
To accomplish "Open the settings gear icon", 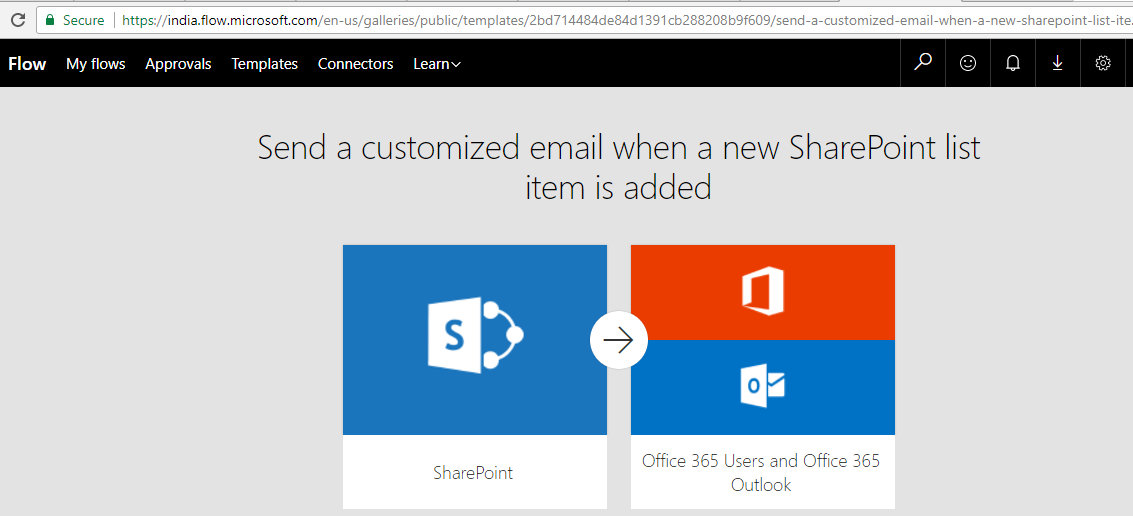I will [x=1103, y=63].
